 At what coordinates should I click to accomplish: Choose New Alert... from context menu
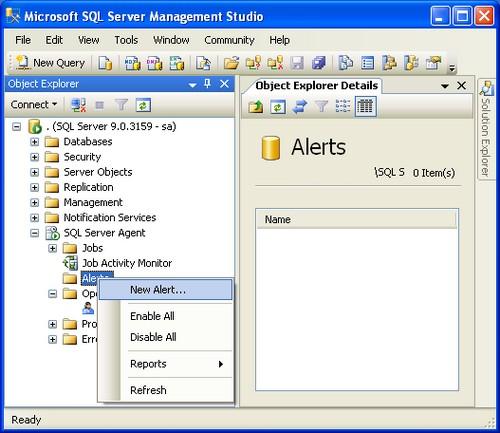166,290
